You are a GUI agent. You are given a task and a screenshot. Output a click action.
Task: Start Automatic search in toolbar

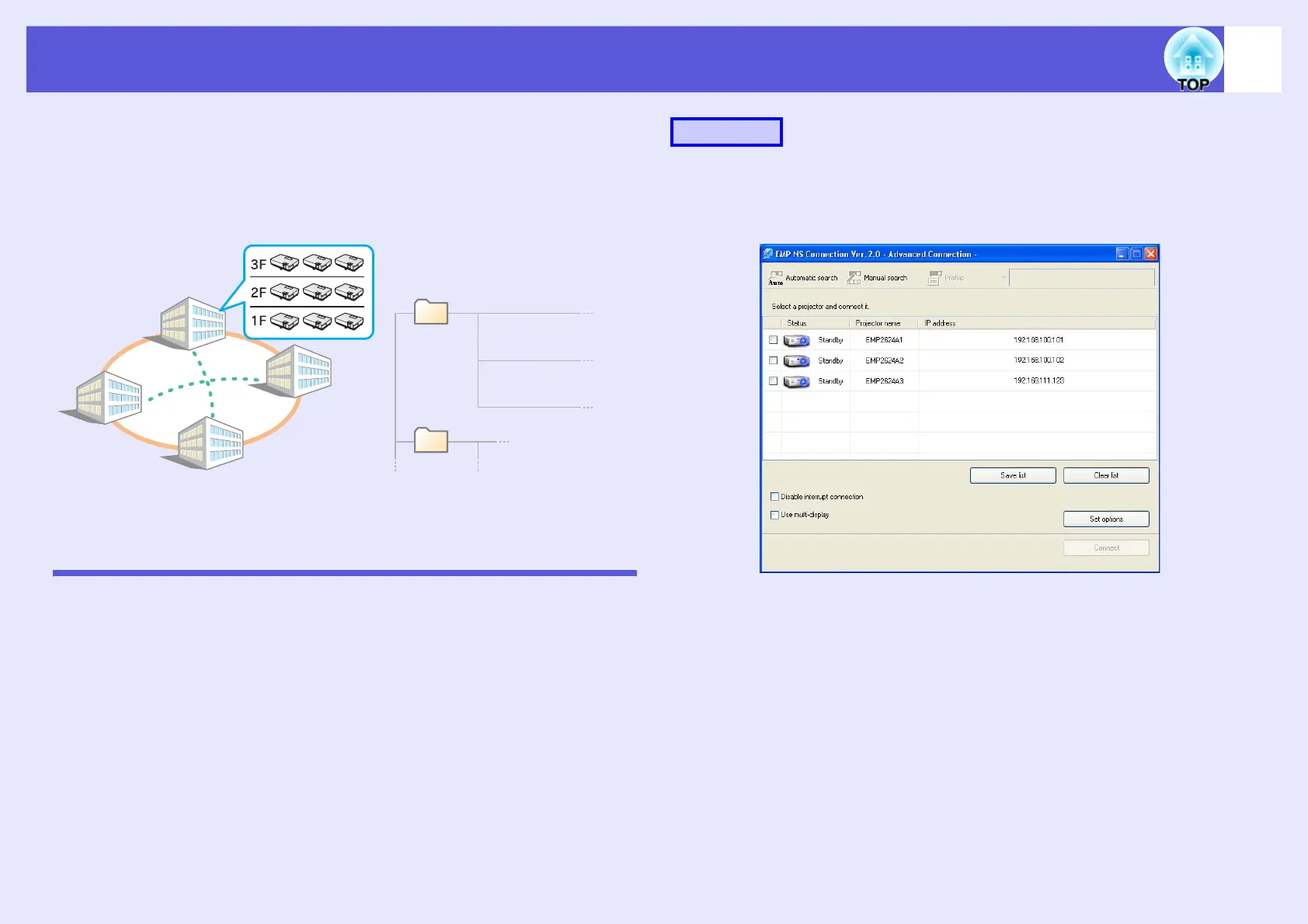[x=803, y=278]
